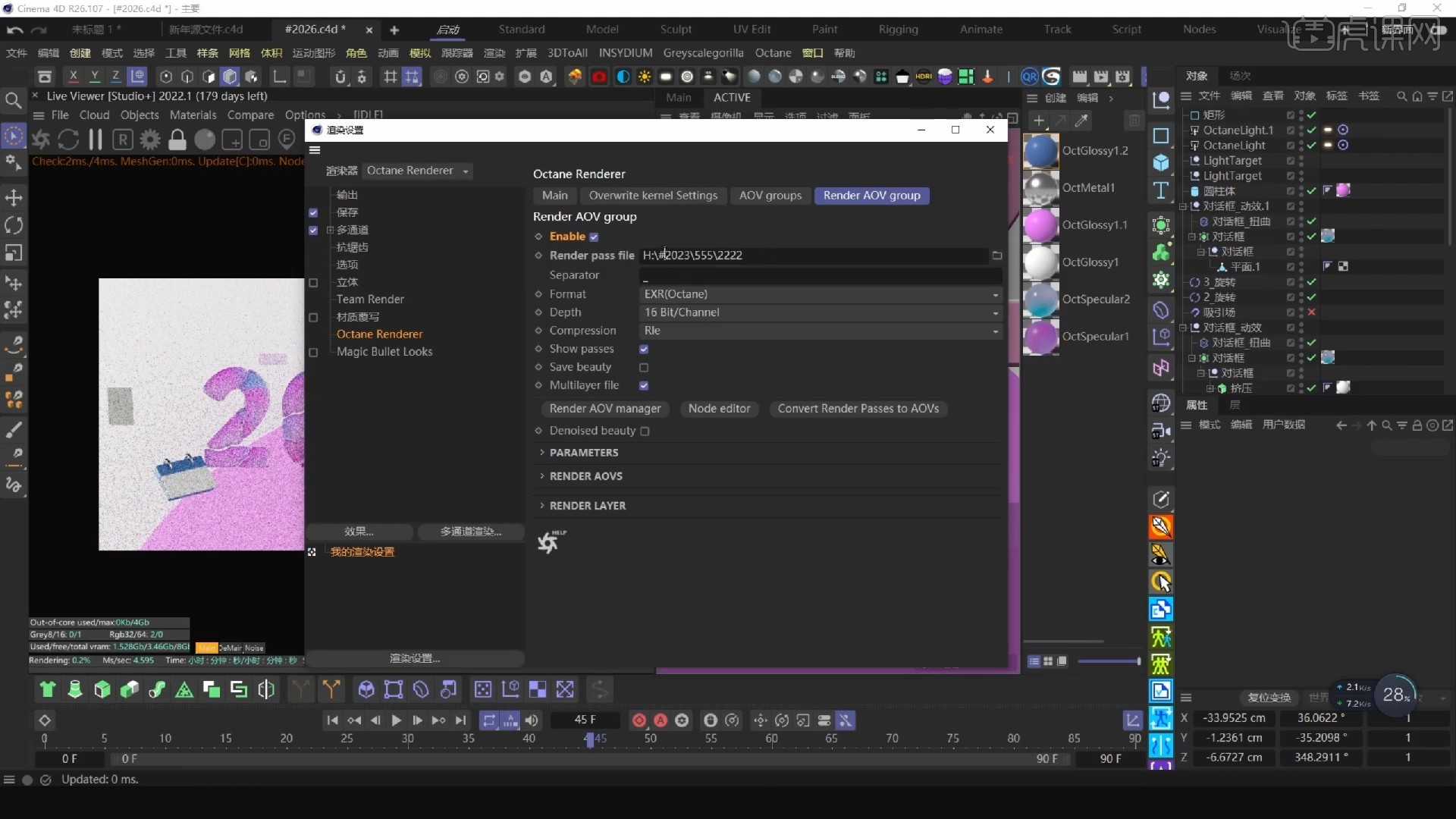The width and height of the screenshot is (1456, 819).
Task: Open the 渲染器 Octane Renderer dropdown
Action: point(418,171)
